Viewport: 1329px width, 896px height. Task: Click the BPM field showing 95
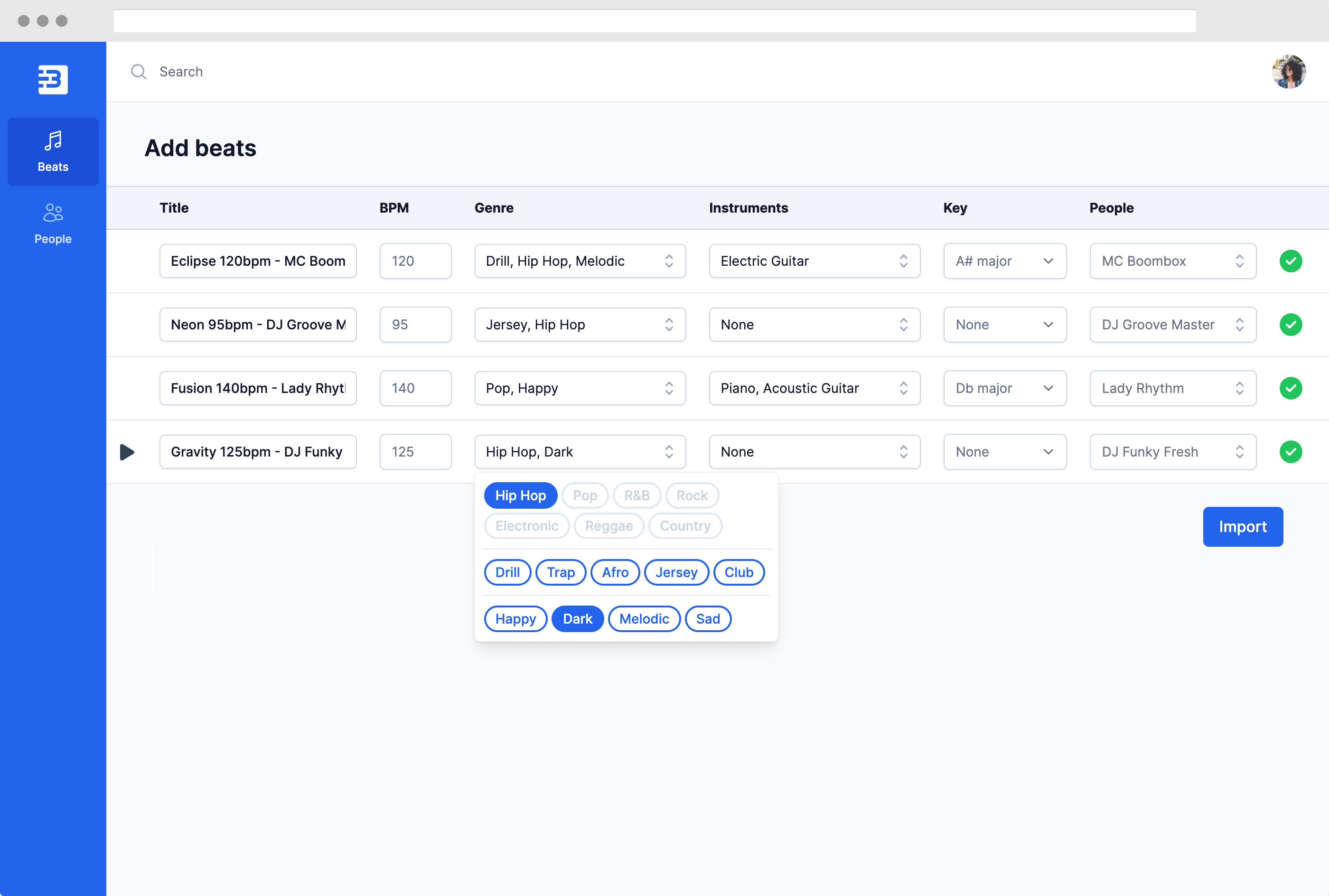click(415, 325)
